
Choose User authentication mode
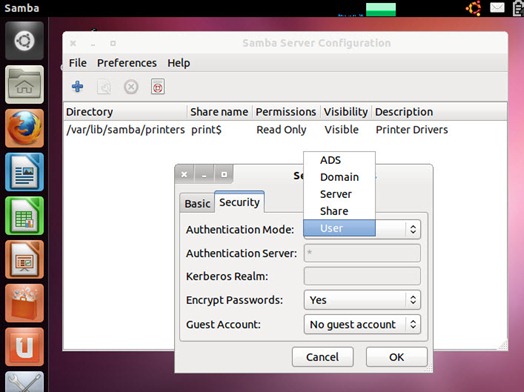pyautogui.click(x=339, y=228)
